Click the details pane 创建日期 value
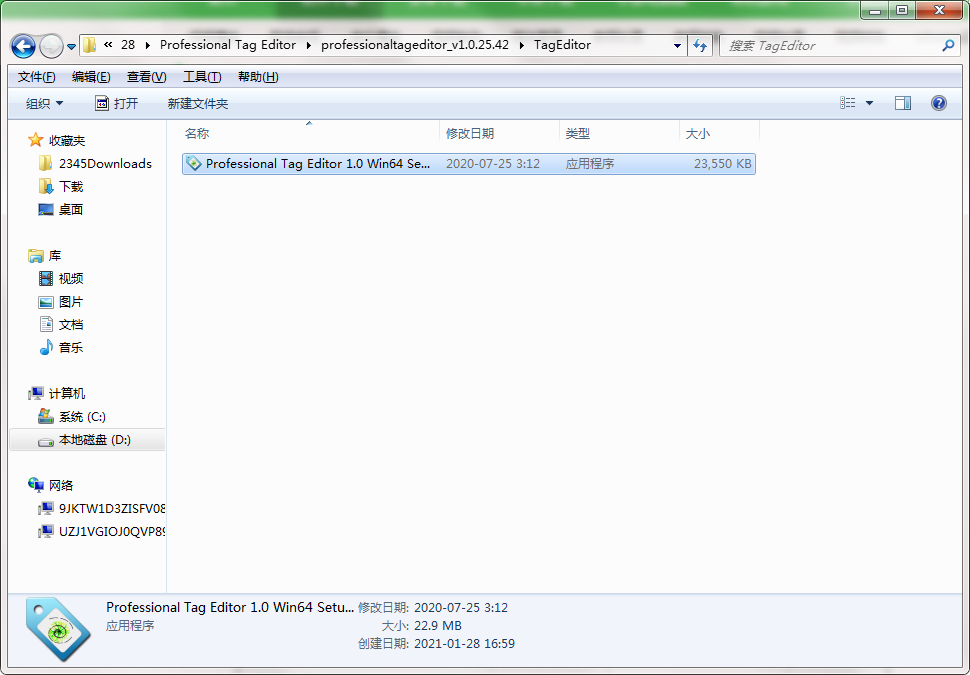 tap(465, 643)
